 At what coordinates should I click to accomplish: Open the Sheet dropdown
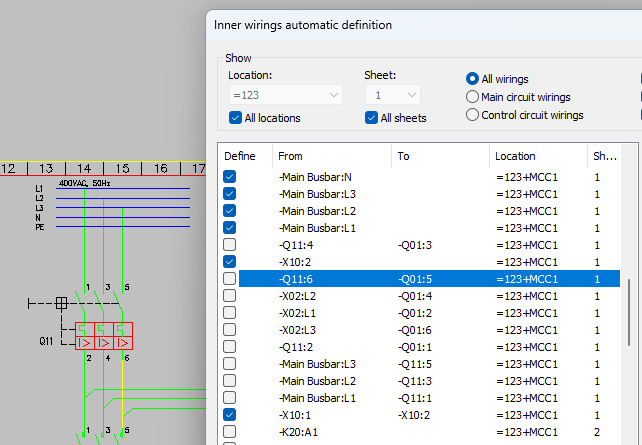(x=392, y=95)
